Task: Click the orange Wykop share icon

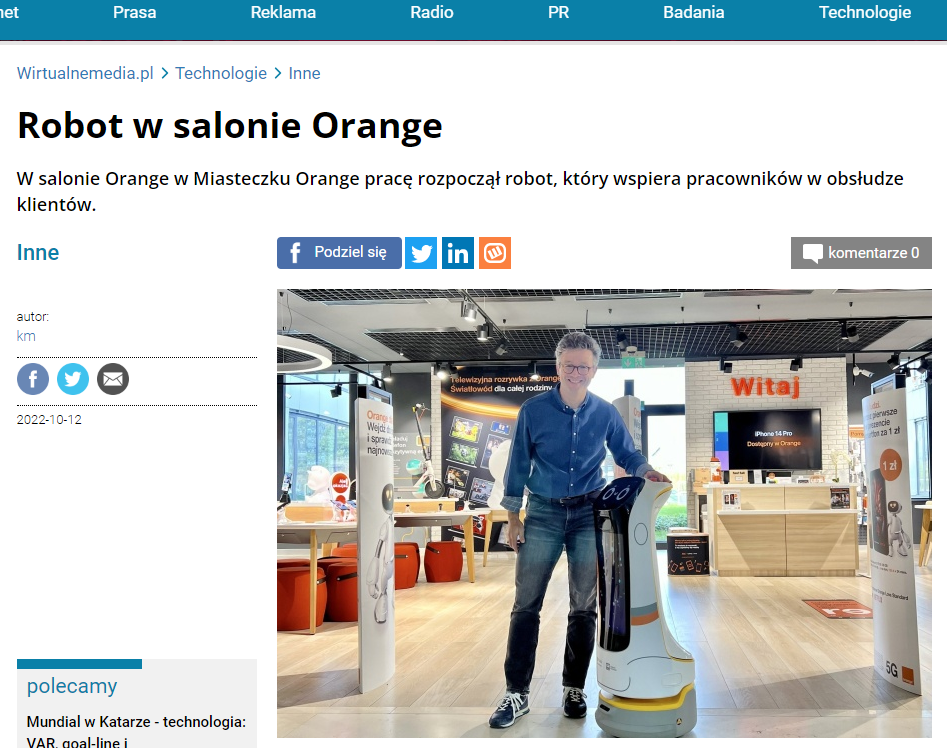Action: coord(495,252)
